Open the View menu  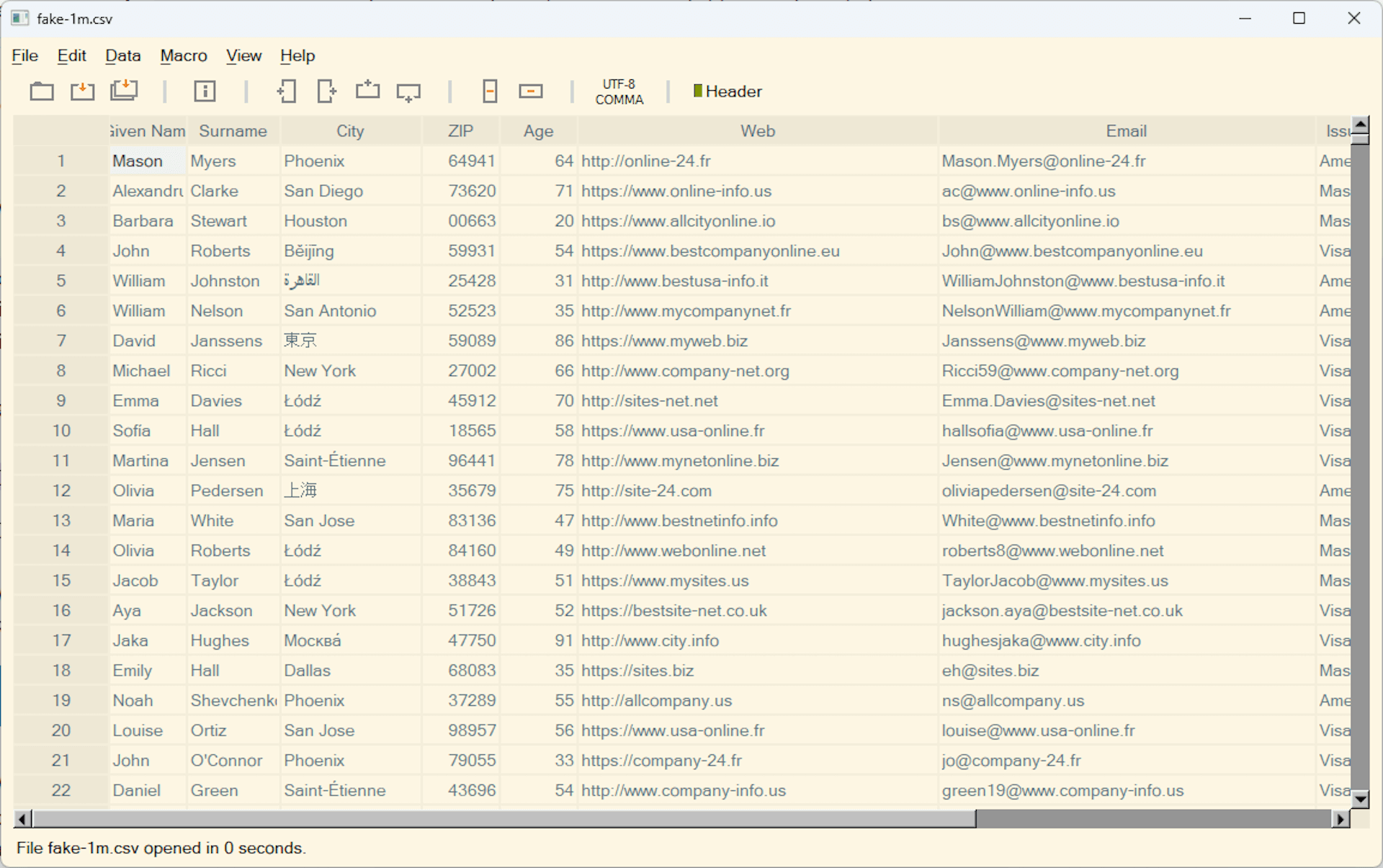pos(243,55)
